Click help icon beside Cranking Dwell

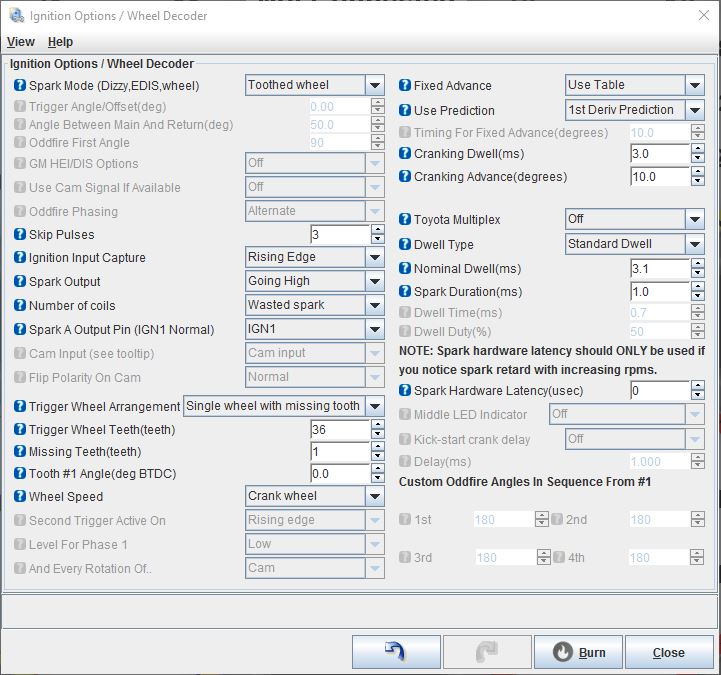(x=405, y=153)
